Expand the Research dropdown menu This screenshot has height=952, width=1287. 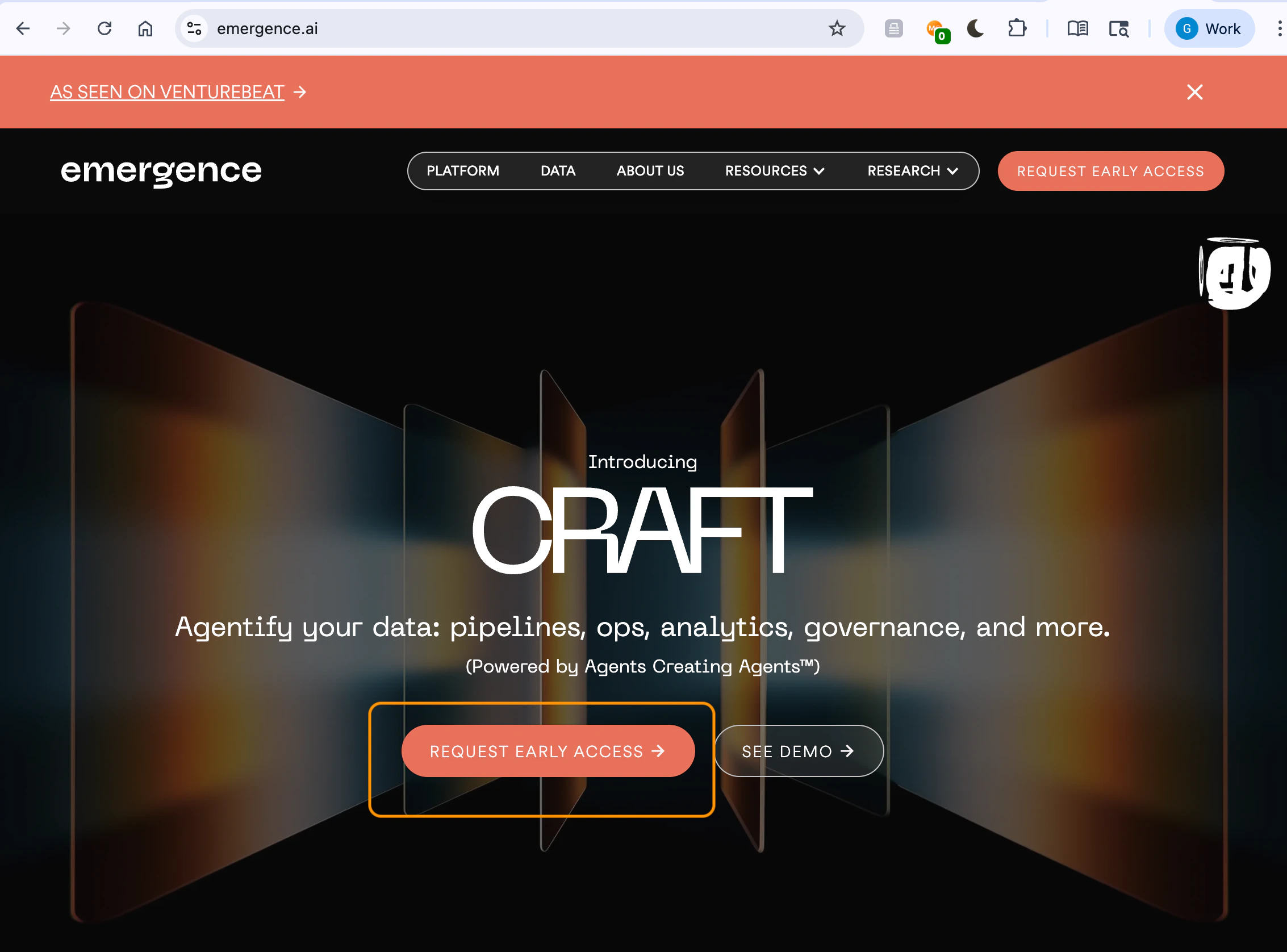click(912, 171)
